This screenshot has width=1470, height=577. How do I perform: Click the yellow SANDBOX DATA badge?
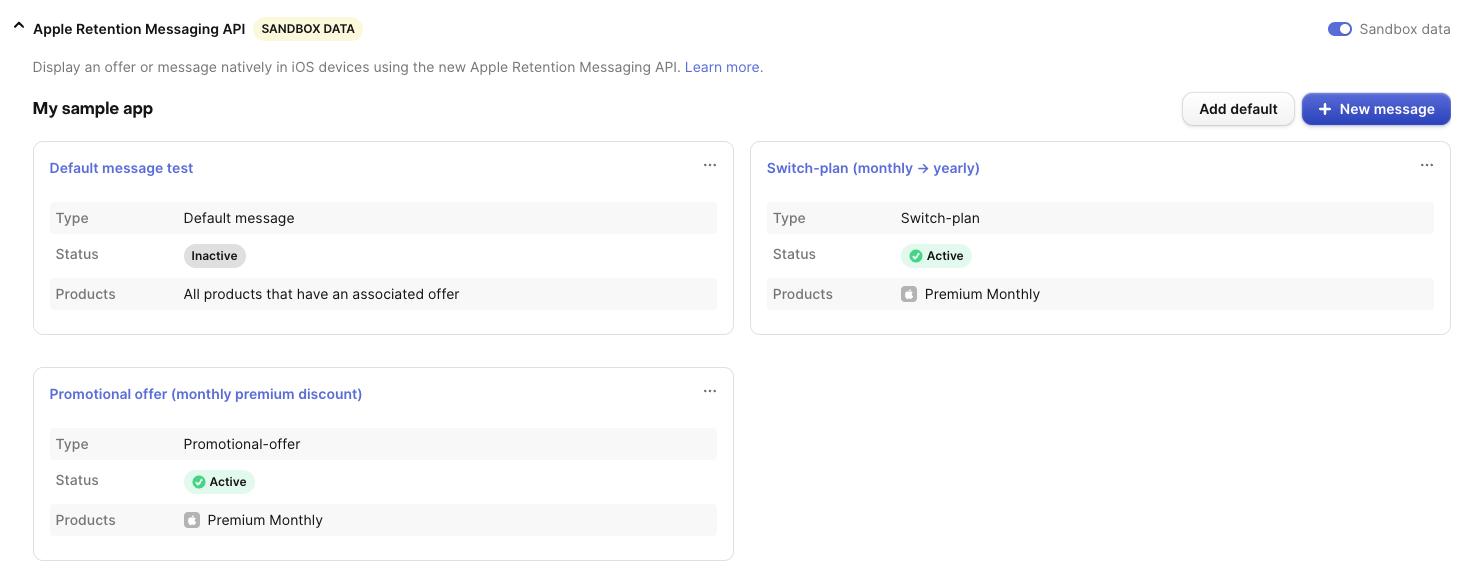[307, 29]
